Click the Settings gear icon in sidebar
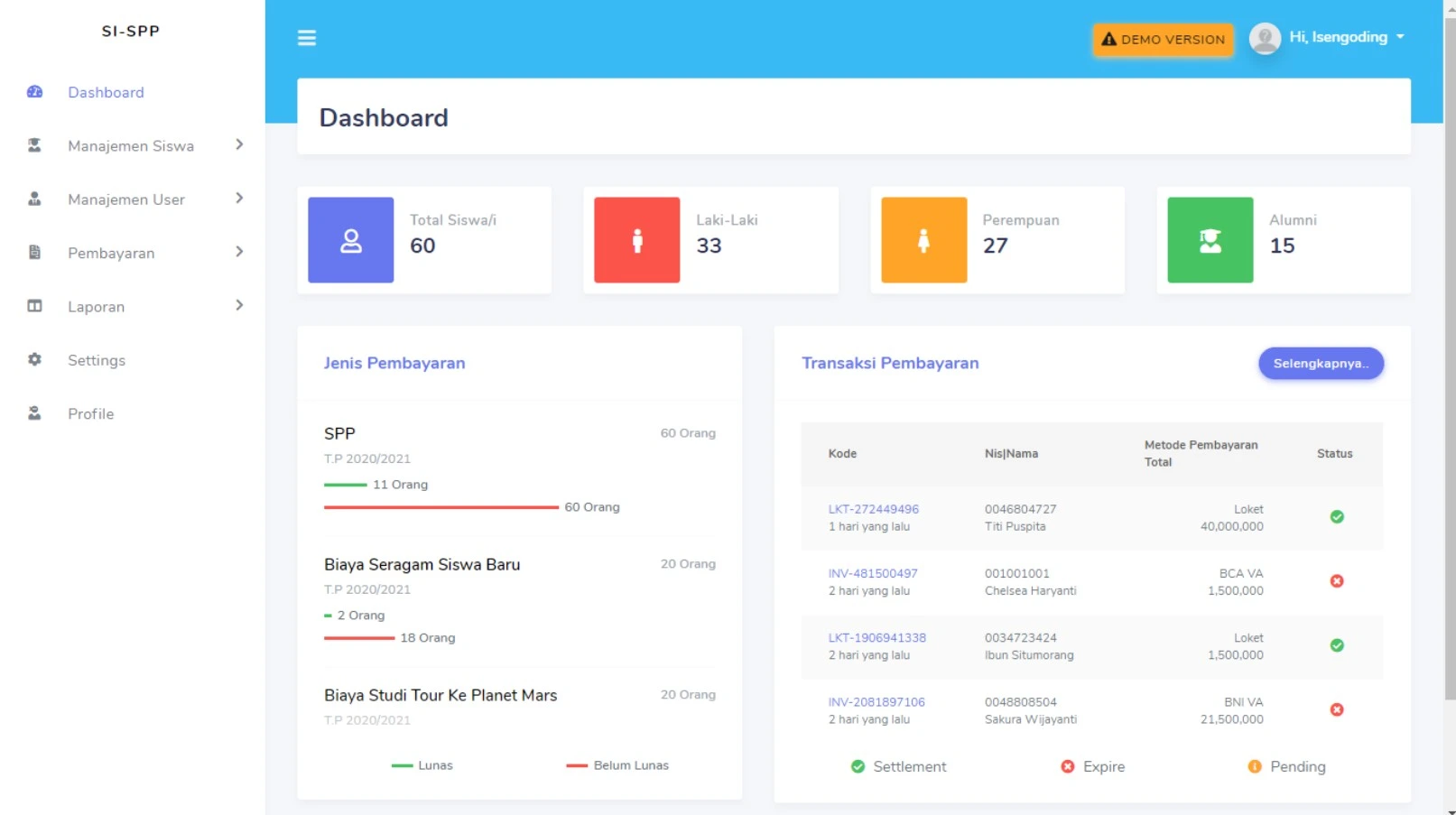 point(34,359)
